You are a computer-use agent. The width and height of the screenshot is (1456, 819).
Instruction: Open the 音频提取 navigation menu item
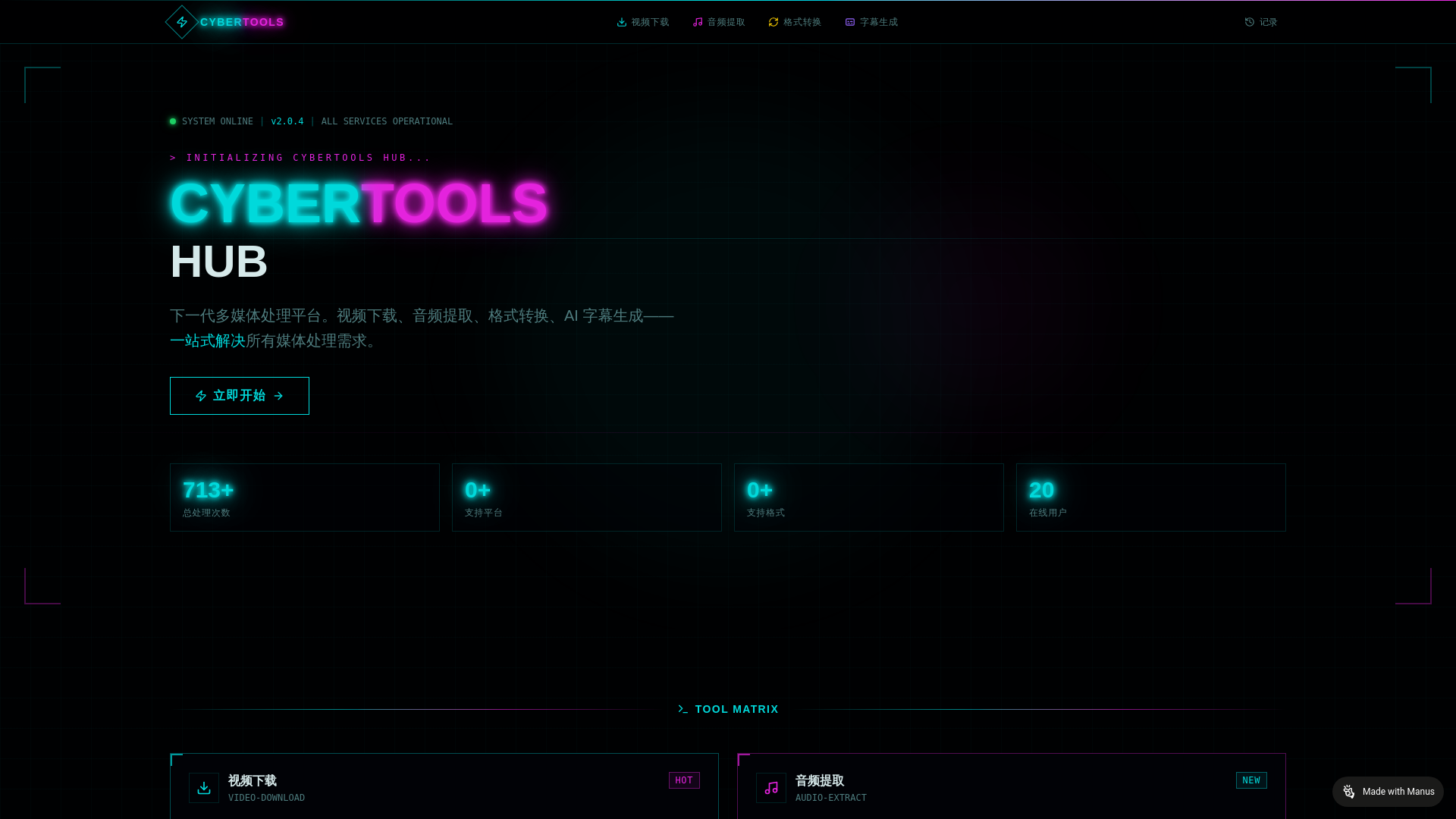(x=726, y=22)
